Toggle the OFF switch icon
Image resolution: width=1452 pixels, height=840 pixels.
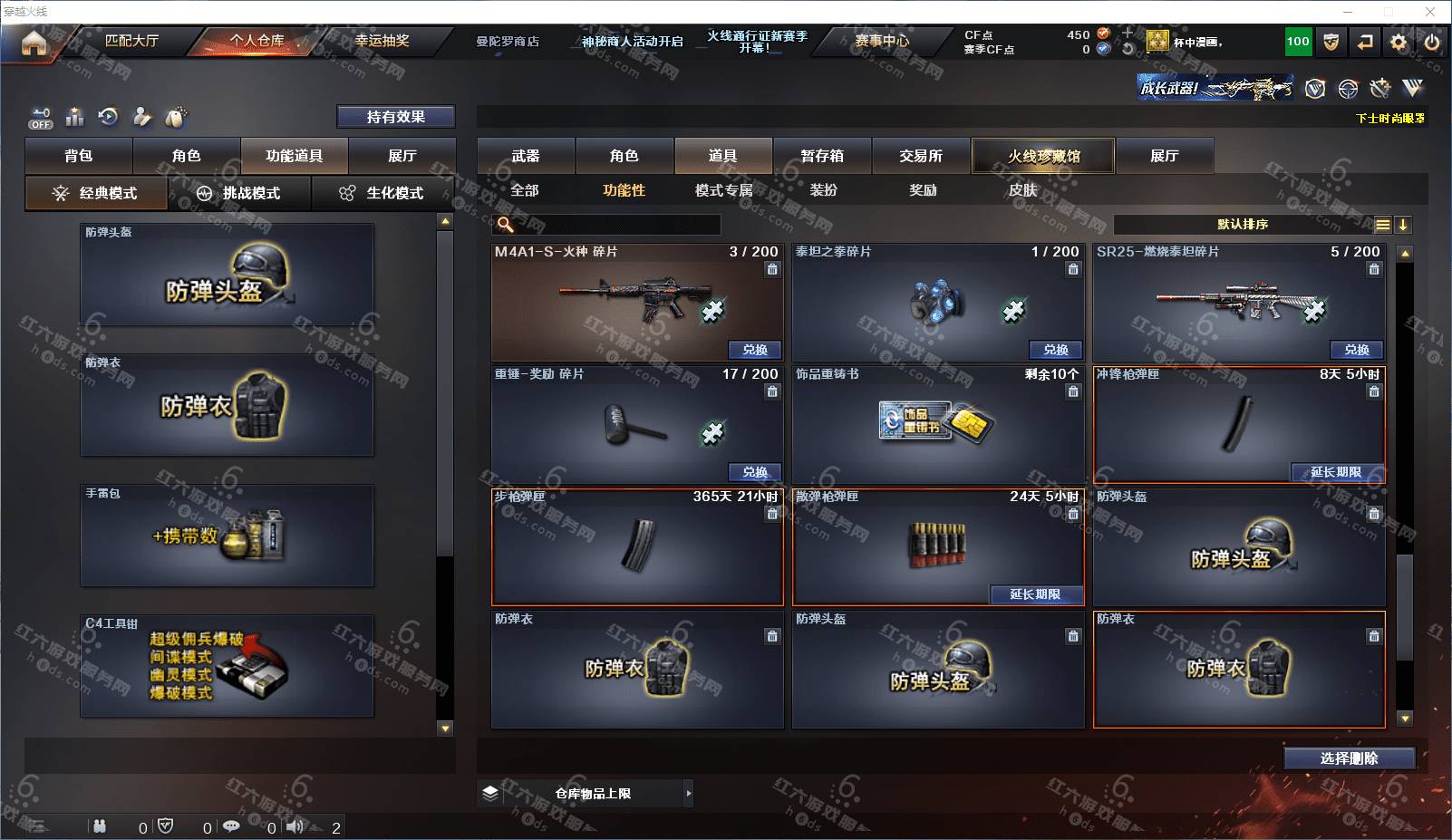[x=41, y=118]
